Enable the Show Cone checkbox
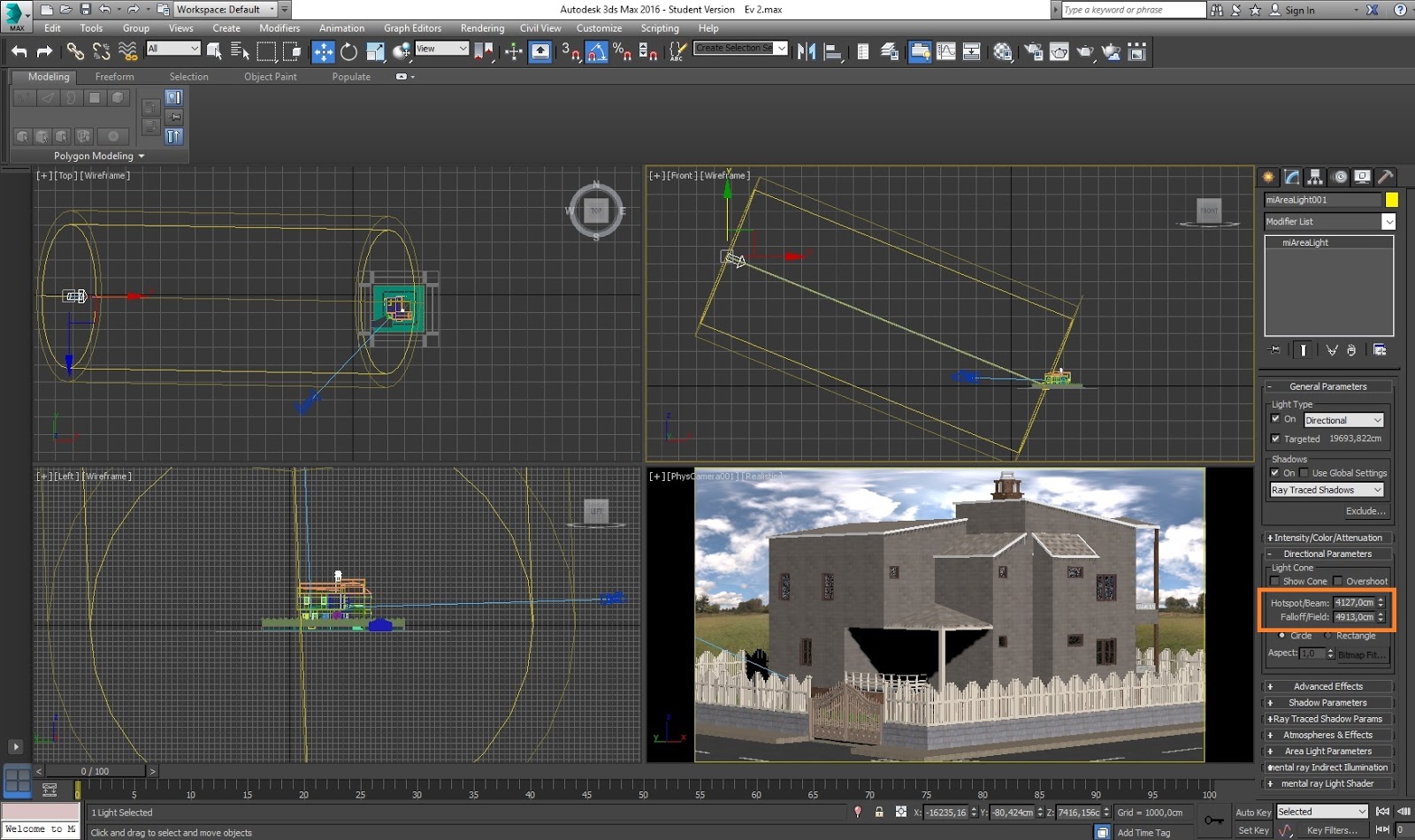Image resolution: width=1415 pixels, height=840 pixels. [x=1275, y=581]
